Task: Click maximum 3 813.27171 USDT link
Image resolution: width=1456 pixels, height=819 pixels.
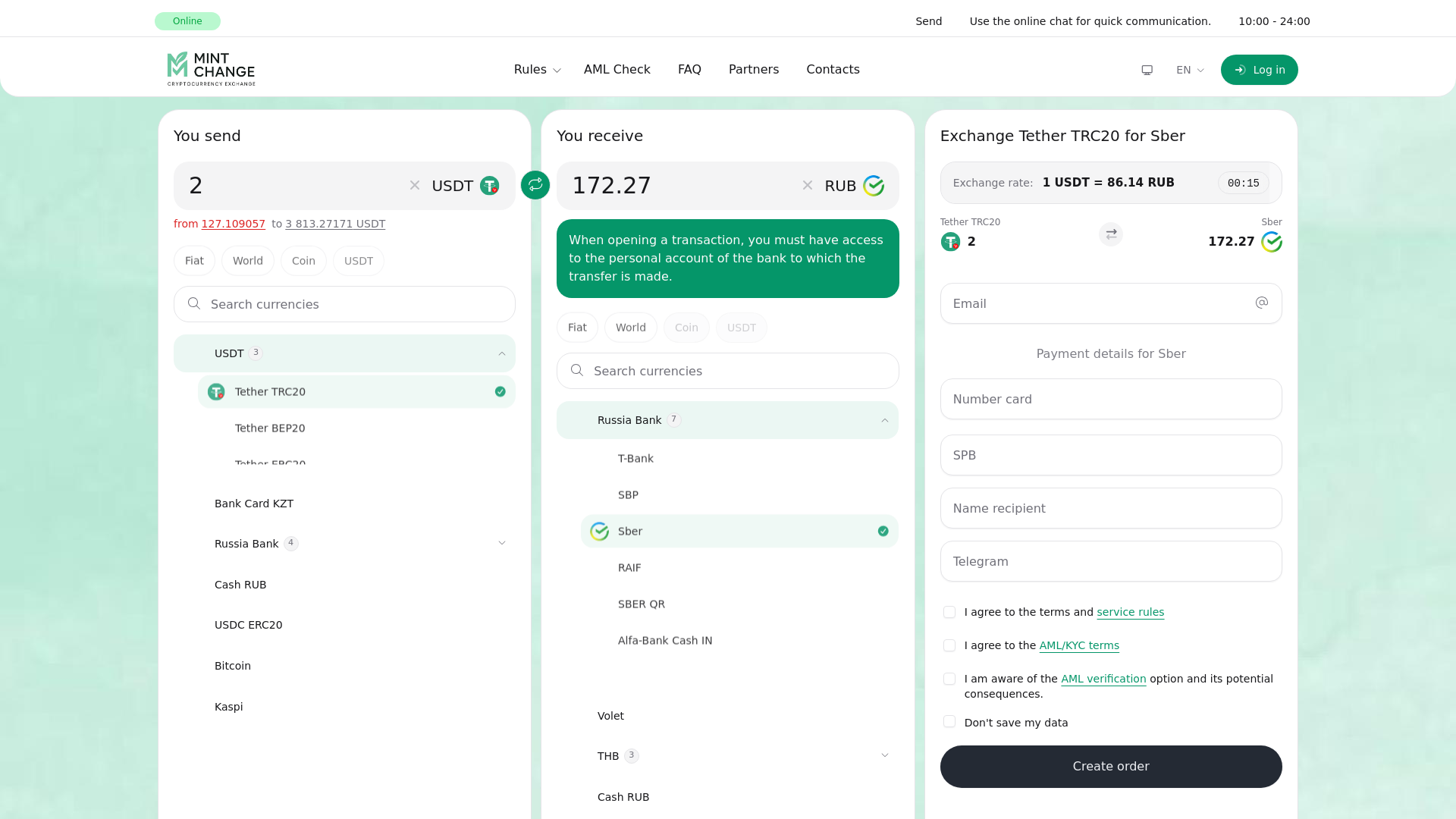Action: (x=335, y=224)
